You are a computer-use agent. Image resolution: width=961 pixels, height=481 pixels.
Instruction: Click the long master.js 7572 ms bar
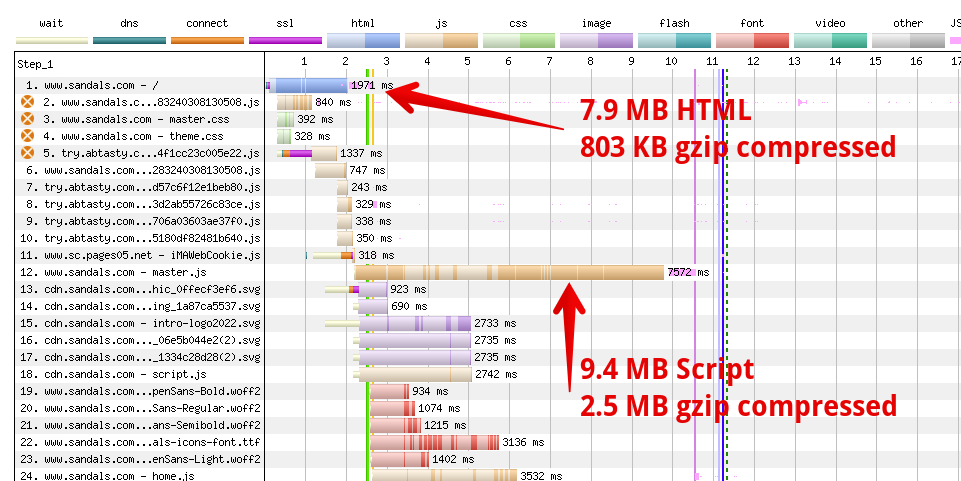[509, 272]
